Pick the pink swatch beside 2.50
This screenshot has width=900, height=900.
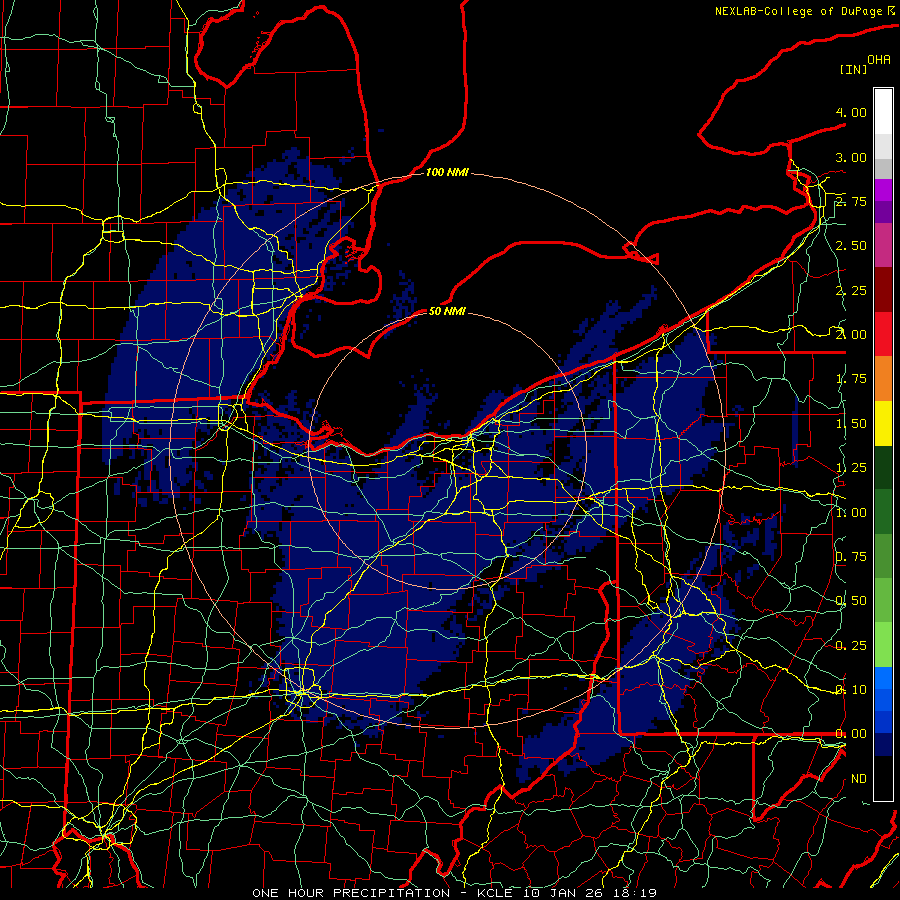click(x=883, y=245)
